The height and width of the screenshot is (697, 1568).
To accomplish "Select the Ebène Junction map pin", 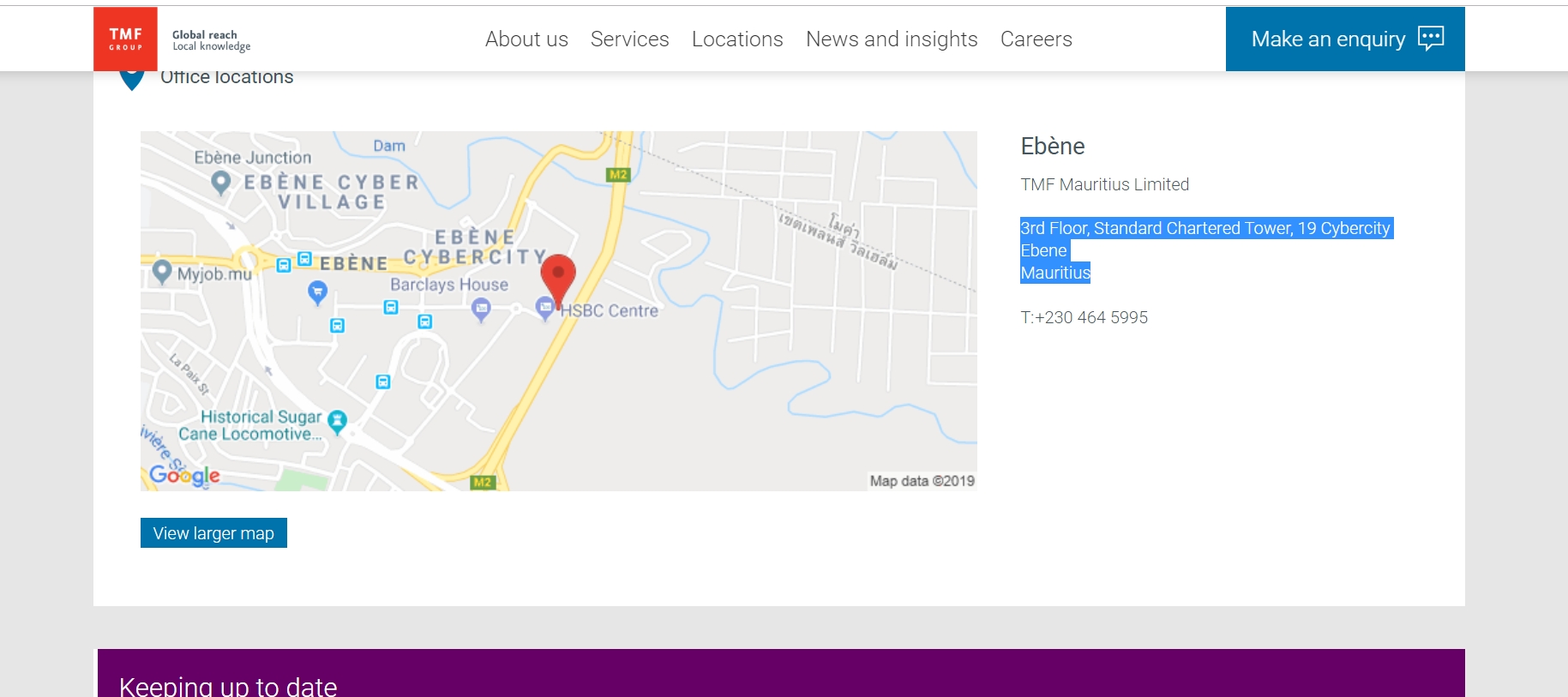I will point(221,182).
